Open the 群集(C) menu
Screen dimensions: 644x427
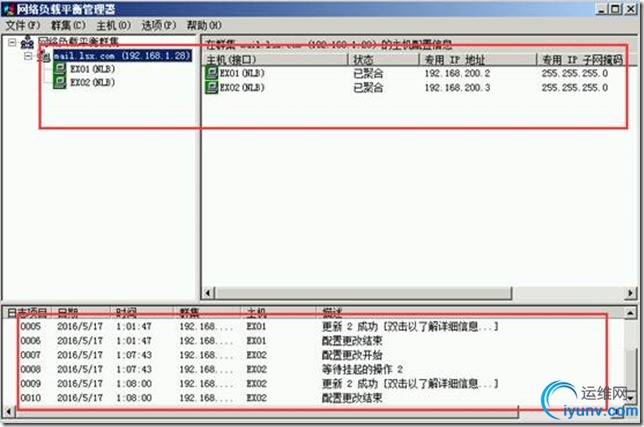[x=68, y=25]
